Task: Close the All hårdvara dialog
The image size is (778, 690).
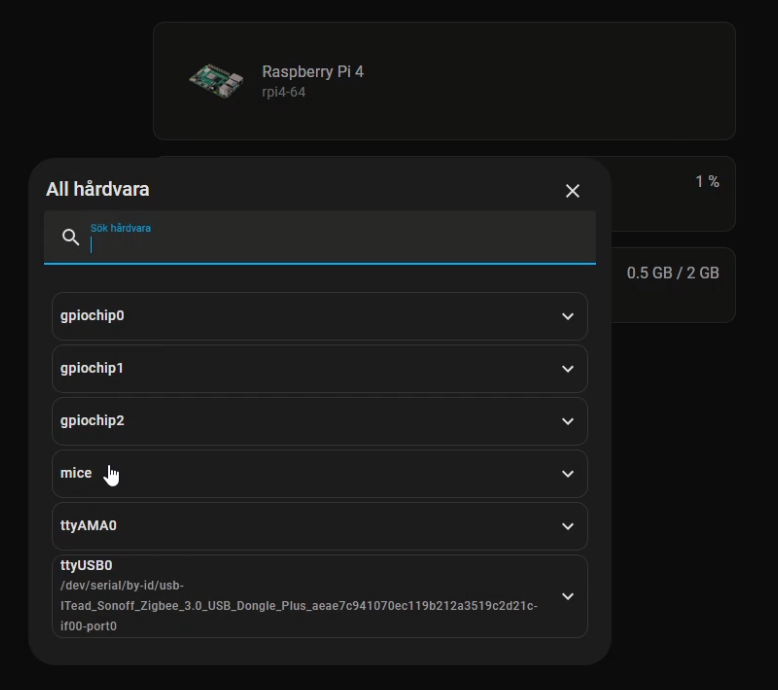Action: click(572, 190)
